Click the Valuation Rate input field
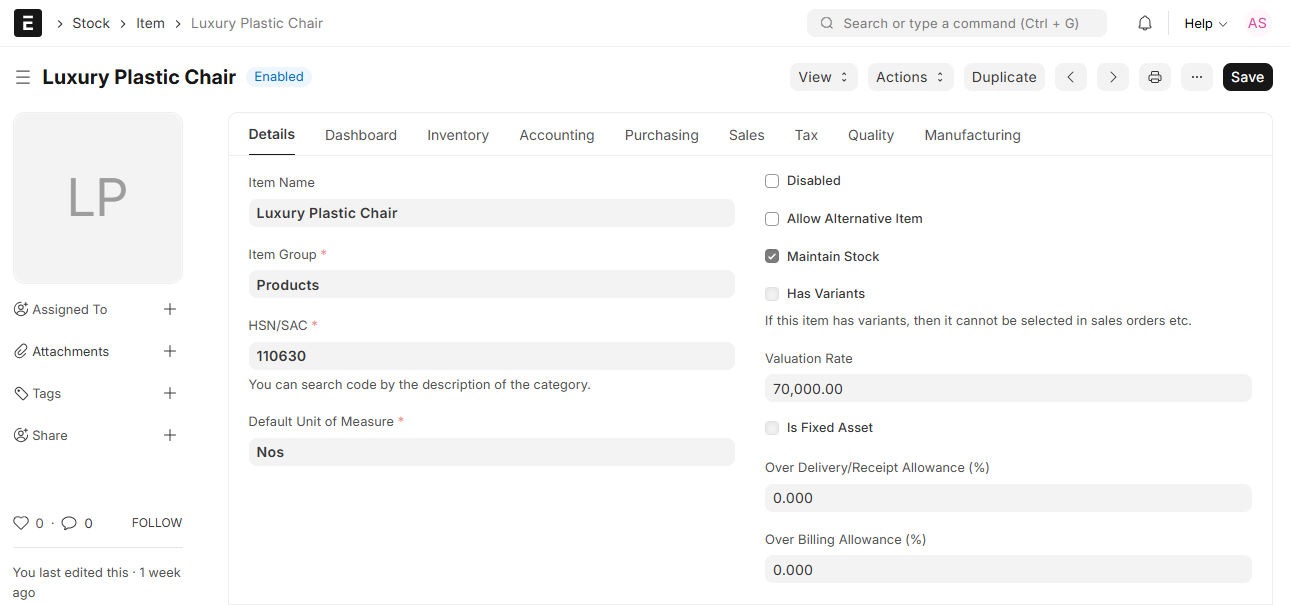Image resolution: width=1290 pixels, height=605 pixels. [1007, 388]
